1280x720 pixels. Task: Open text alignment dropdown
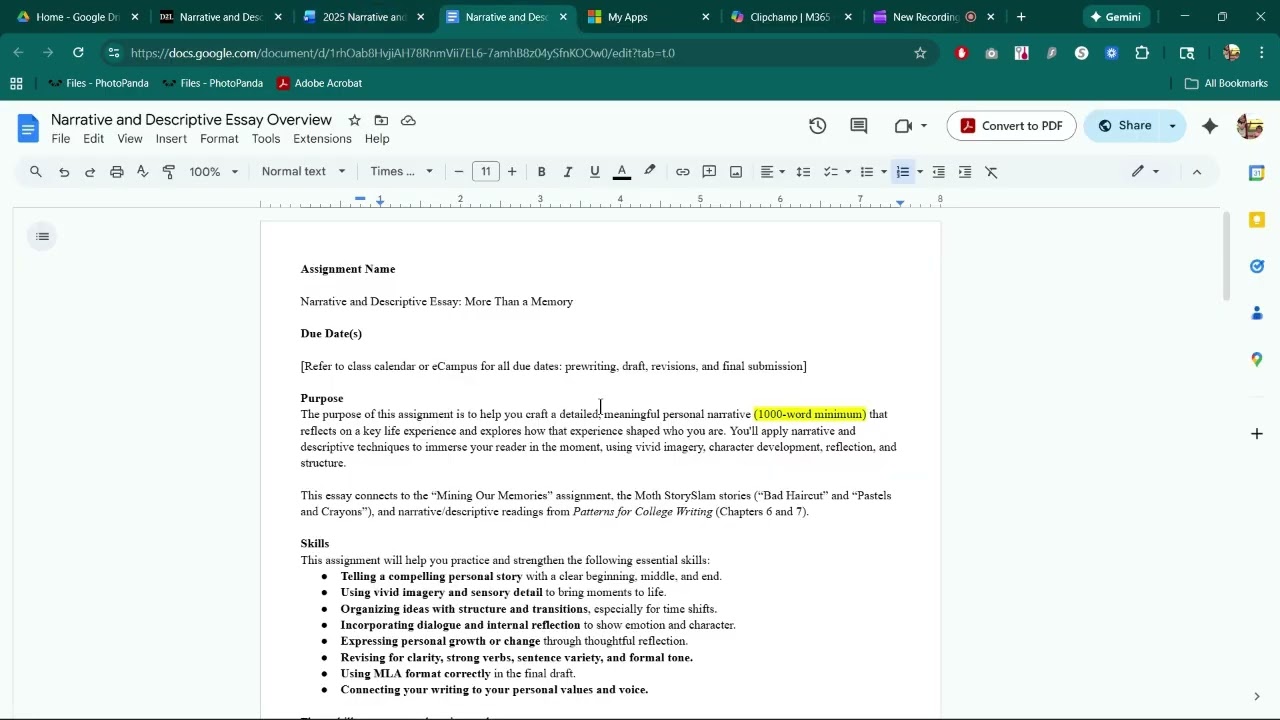(773, 172)
